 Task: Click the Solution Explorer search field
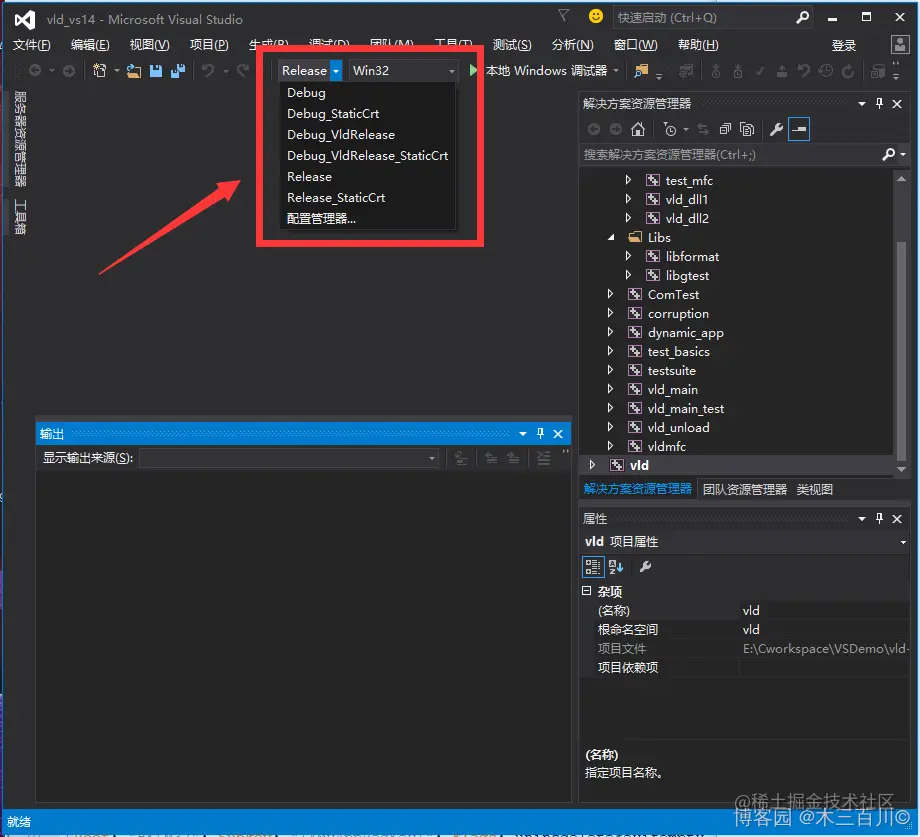[730, 155]
